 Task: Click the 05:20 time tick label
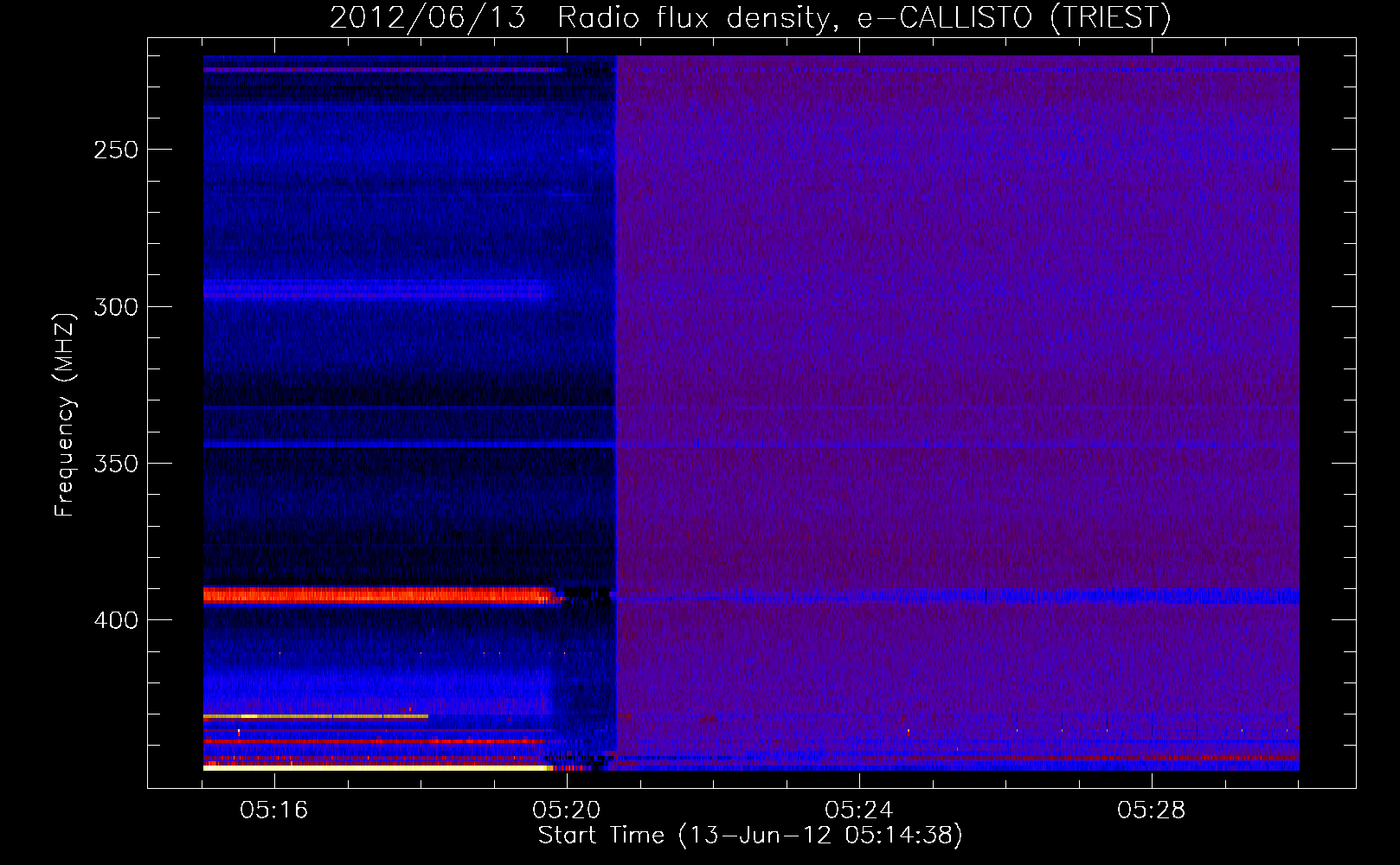point(567,811)
